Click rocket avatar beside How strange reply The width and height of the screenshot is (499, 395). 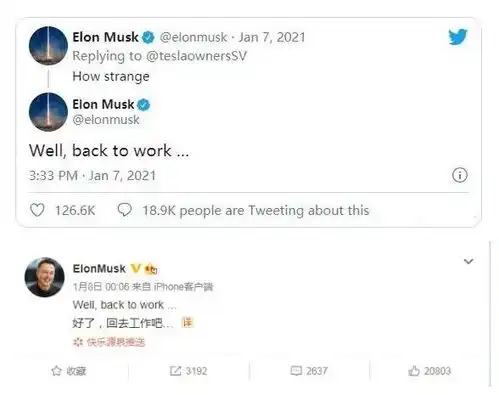tap(48, 45)
